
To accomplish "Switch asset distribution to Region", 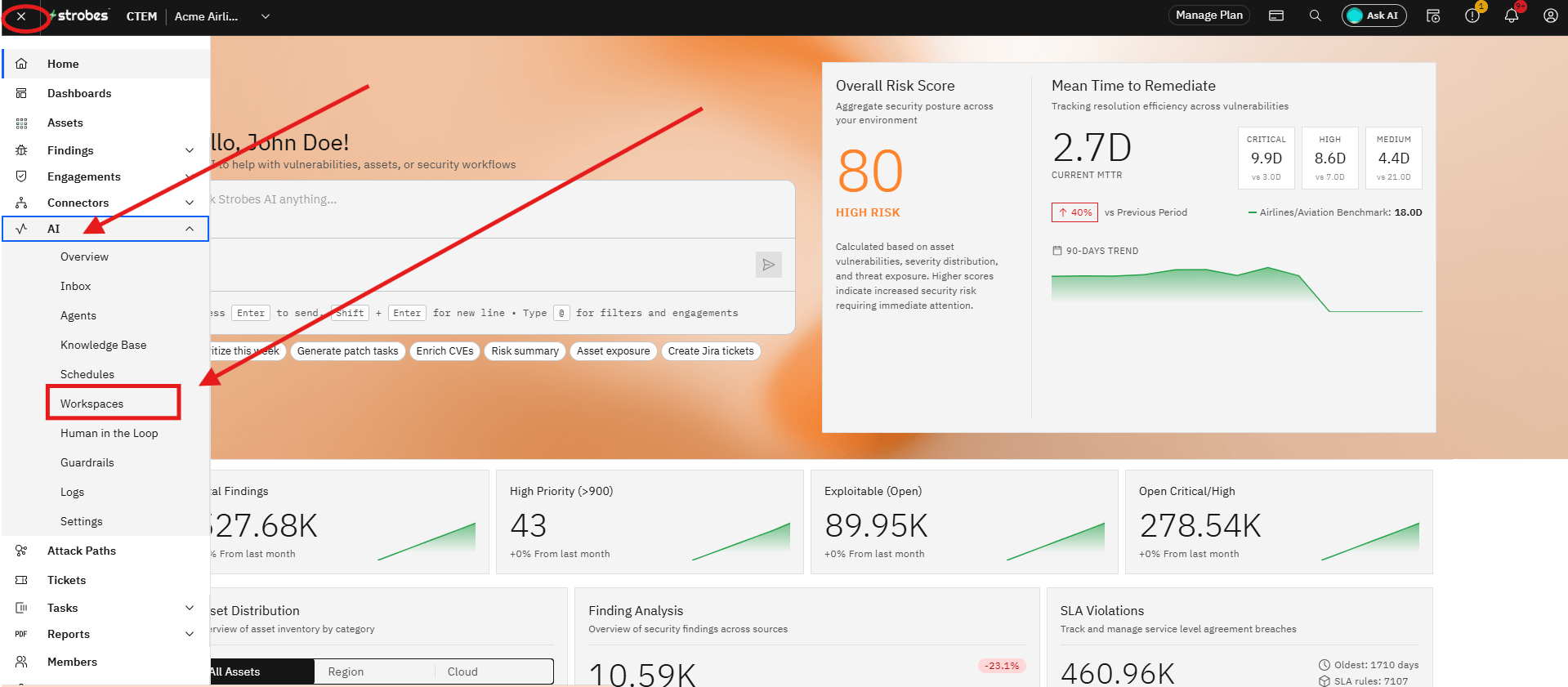I will coord(346,671).
